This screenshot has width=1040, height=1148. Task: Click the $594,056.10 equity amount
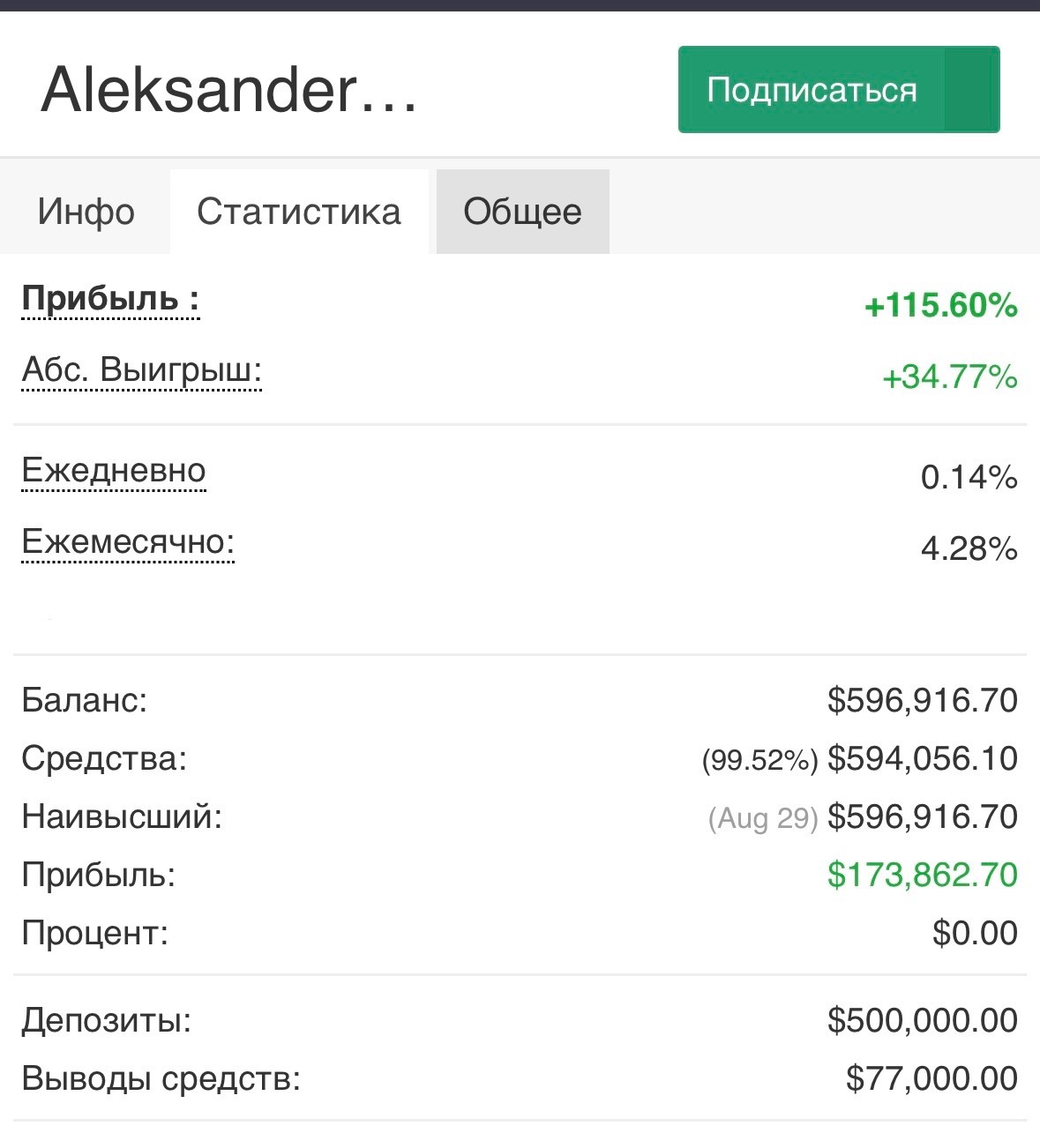[922, 758]
